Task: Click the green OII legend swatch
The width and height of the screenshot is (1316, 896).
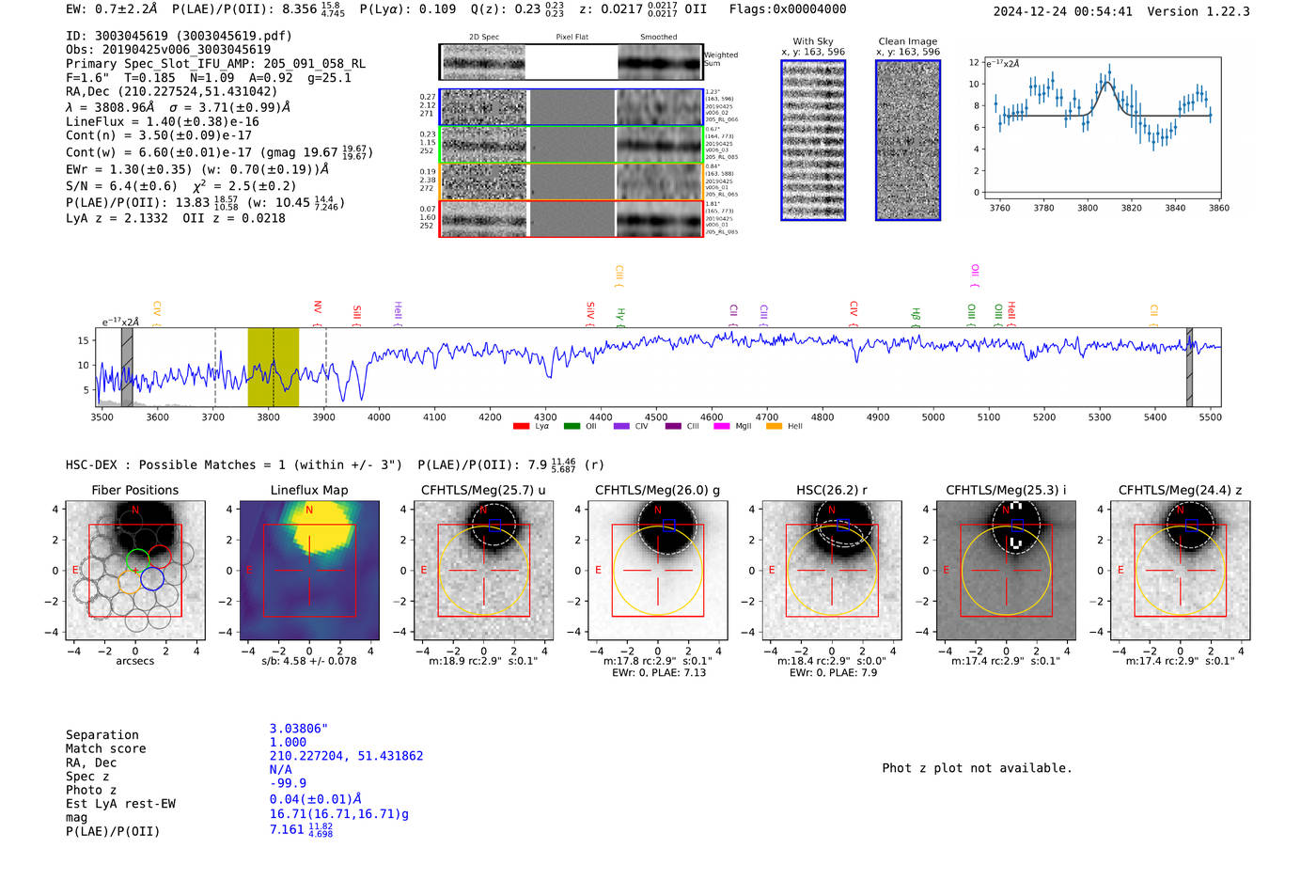Action: tap(572, 427)
